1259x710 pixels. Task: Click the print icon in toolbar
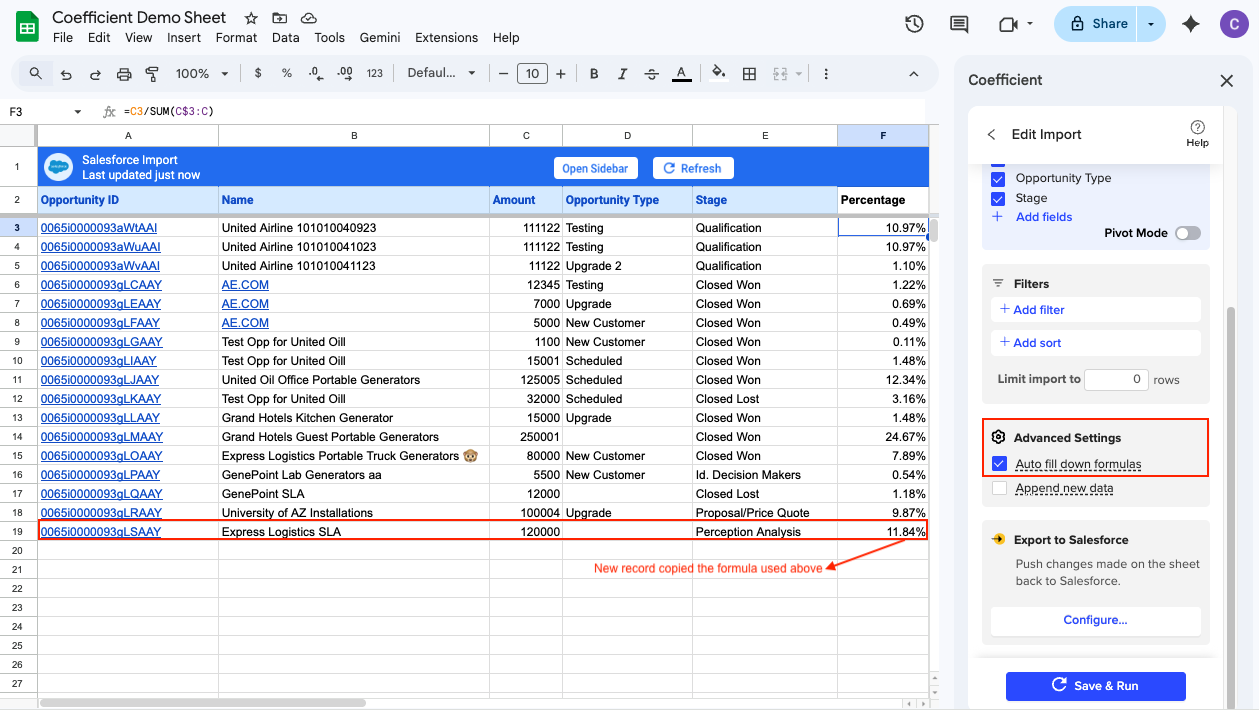pos(124,74)
